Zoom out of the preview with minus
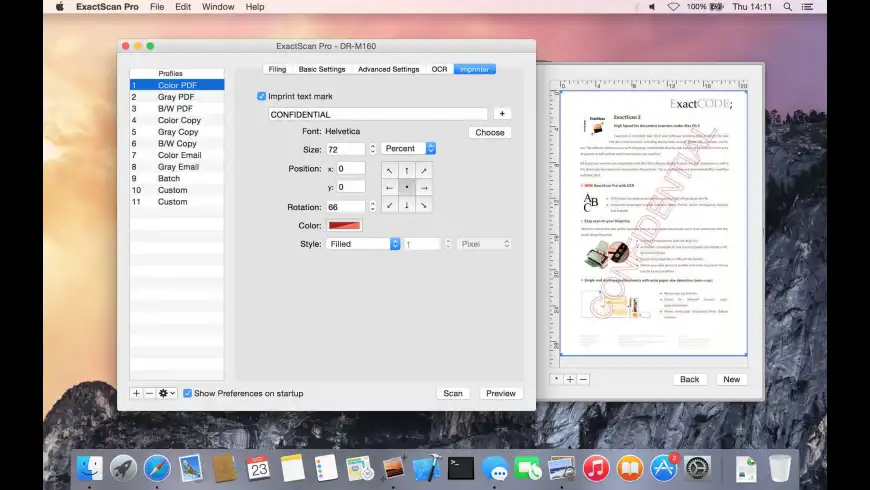870x490 pixels. click(583, 379)
